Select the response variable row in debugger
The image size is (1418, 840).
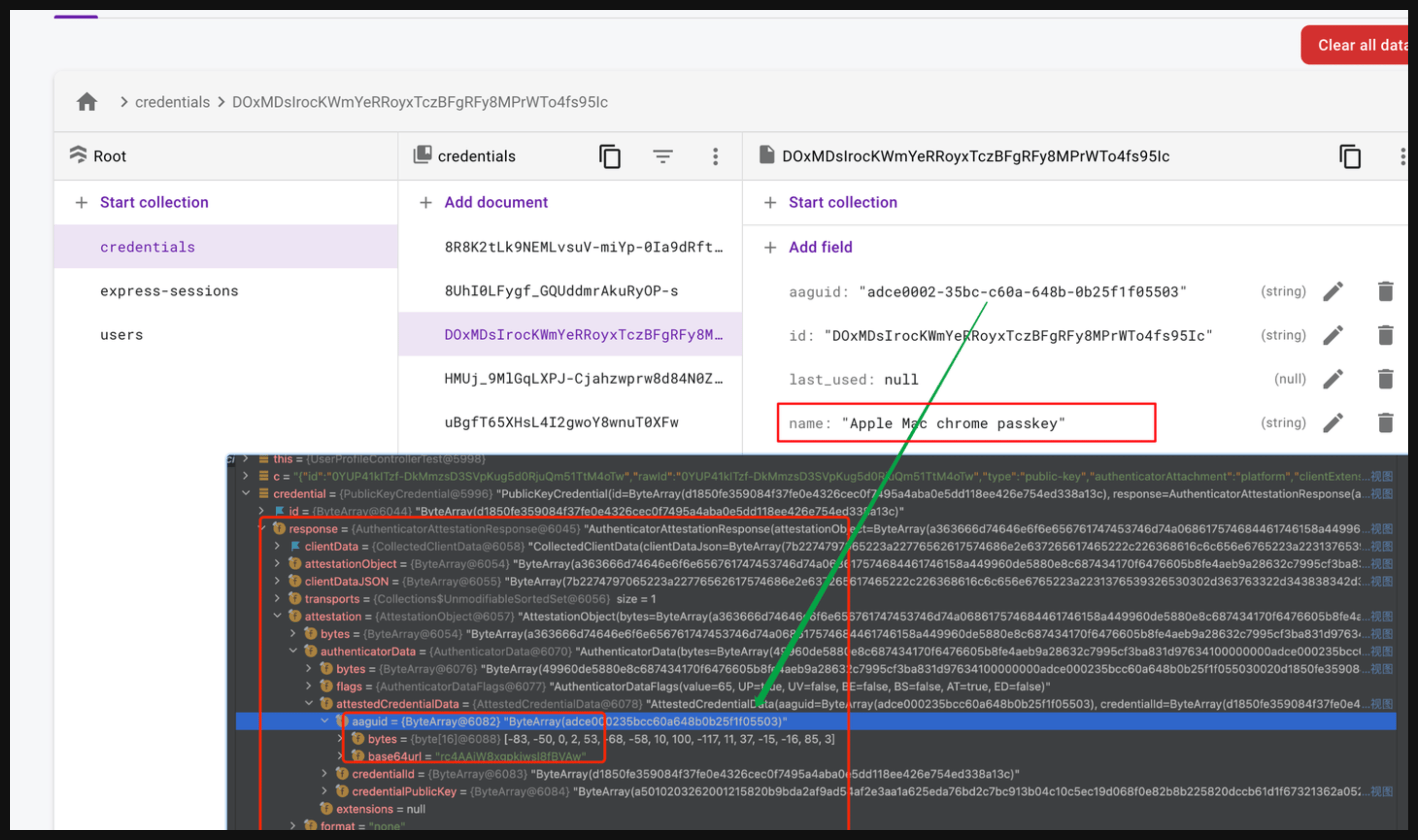tap(815, 529)
